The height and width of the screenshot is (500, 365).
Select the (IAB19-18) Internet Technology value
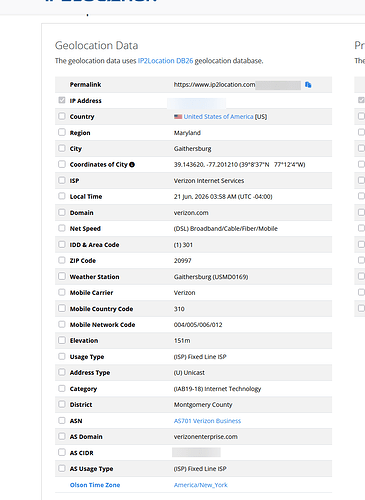217,389
